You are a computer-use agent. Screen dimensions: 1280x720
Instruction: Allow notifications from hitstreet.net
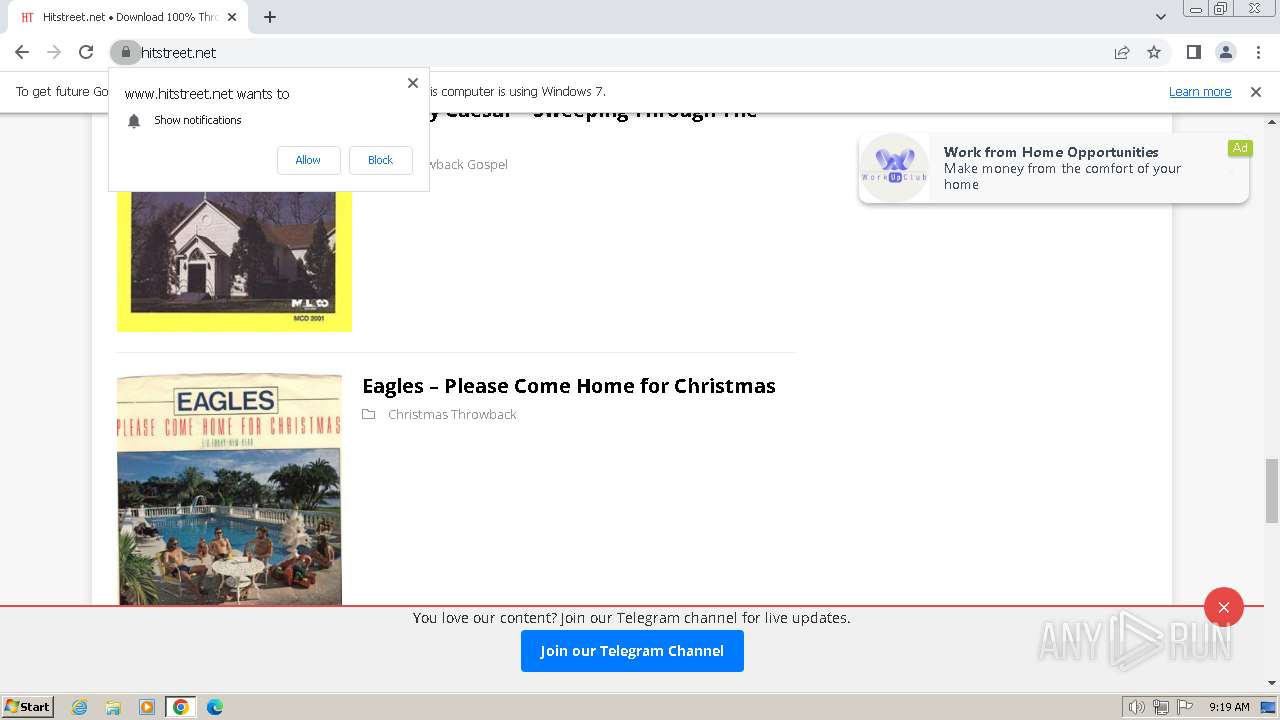click(308, 160)
